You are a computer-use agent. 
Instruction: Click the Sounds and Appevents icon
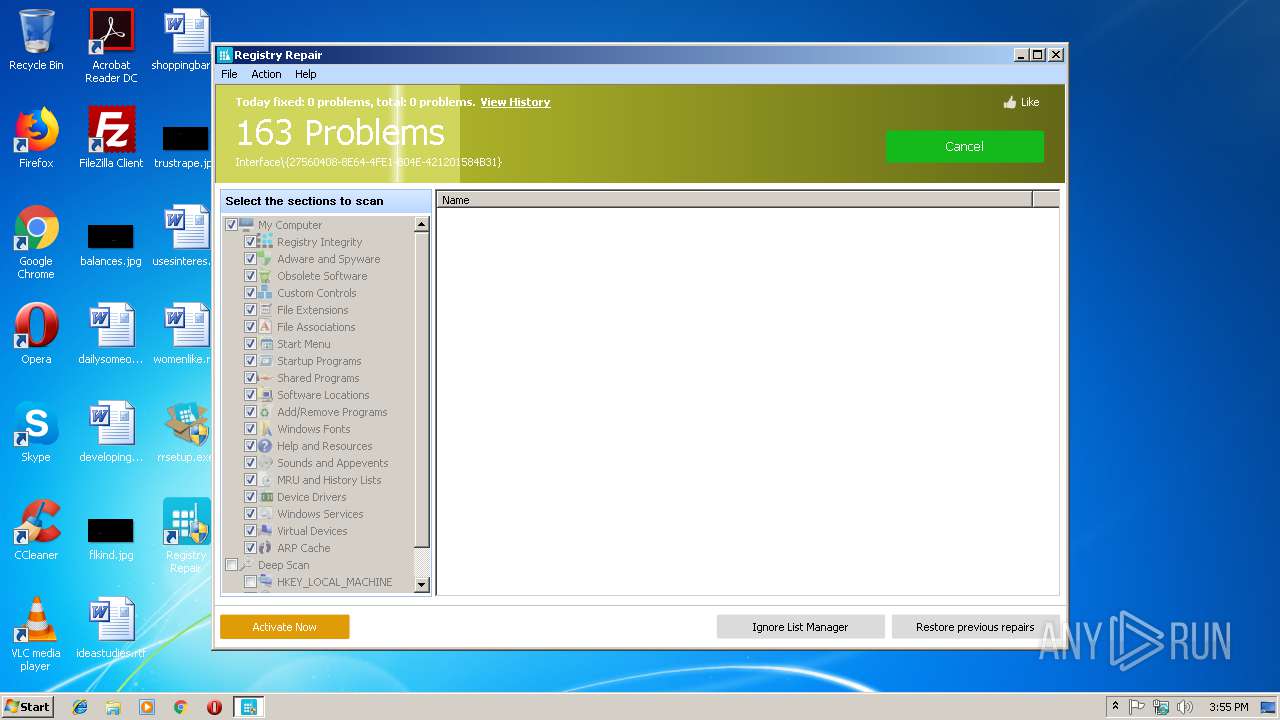[266, 463]
